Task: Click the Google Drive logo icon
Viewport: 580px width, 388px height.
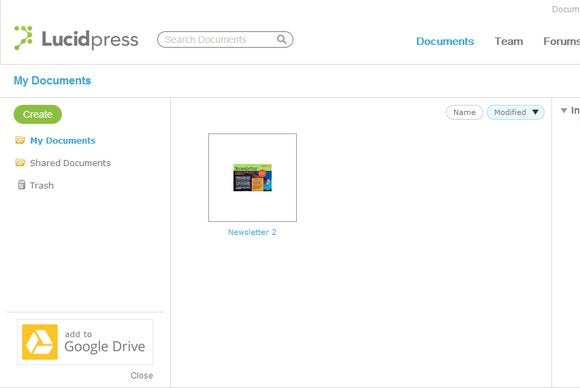Action: coord(40,342)
